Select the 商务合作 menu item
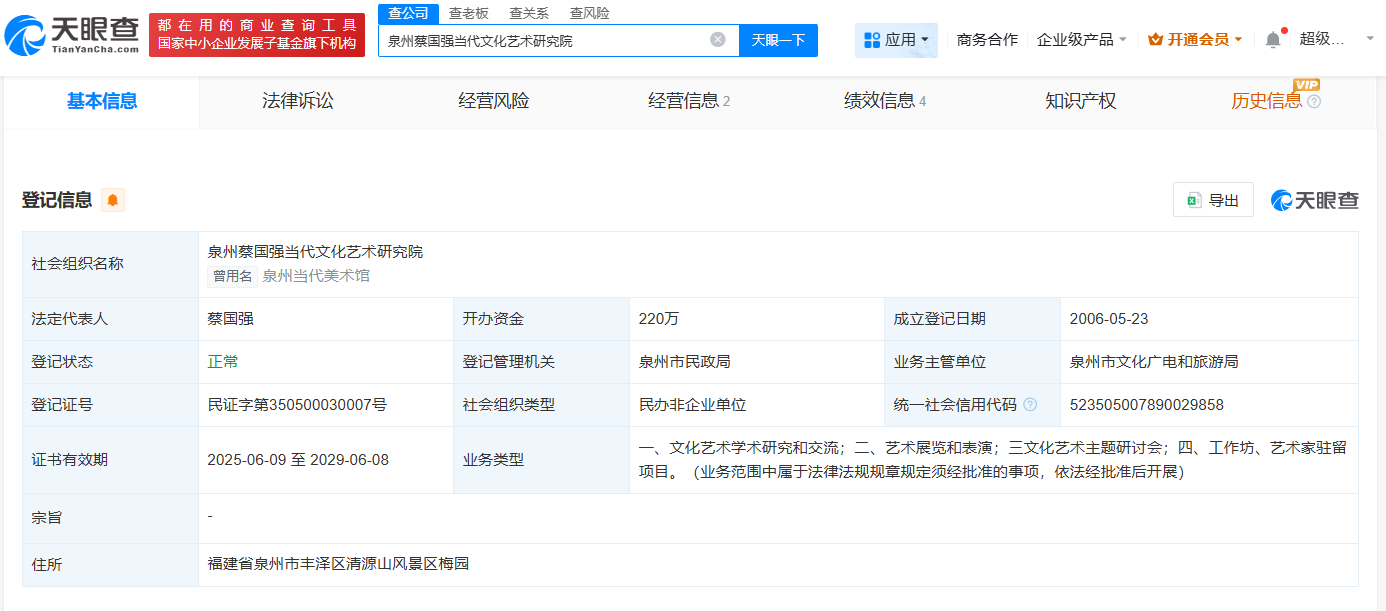1386x611 pixels. (x=986, y=39)
